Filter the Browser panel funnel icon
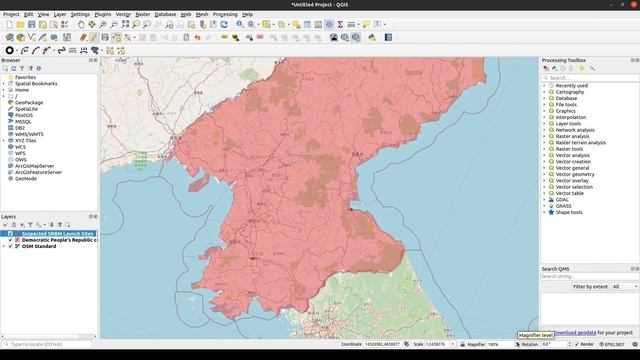The height and width of the screenshot is (360, 640). click(22, 69)
